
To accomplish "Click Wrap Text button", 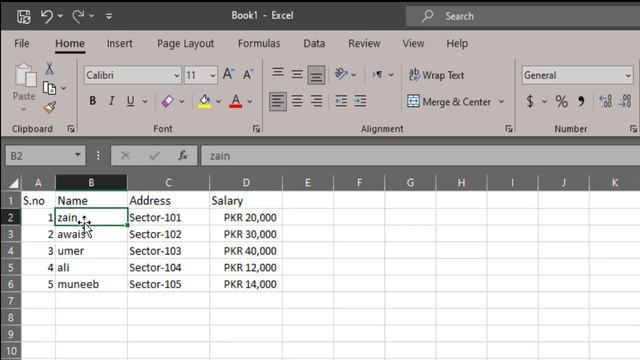I will coord(437,75).
